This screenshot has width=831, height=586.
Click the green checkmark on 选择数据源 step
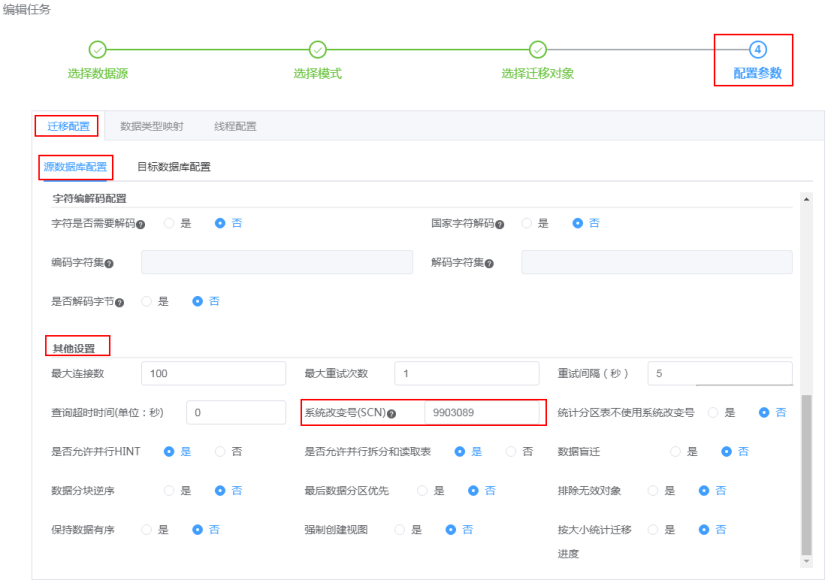pos(97,47)
